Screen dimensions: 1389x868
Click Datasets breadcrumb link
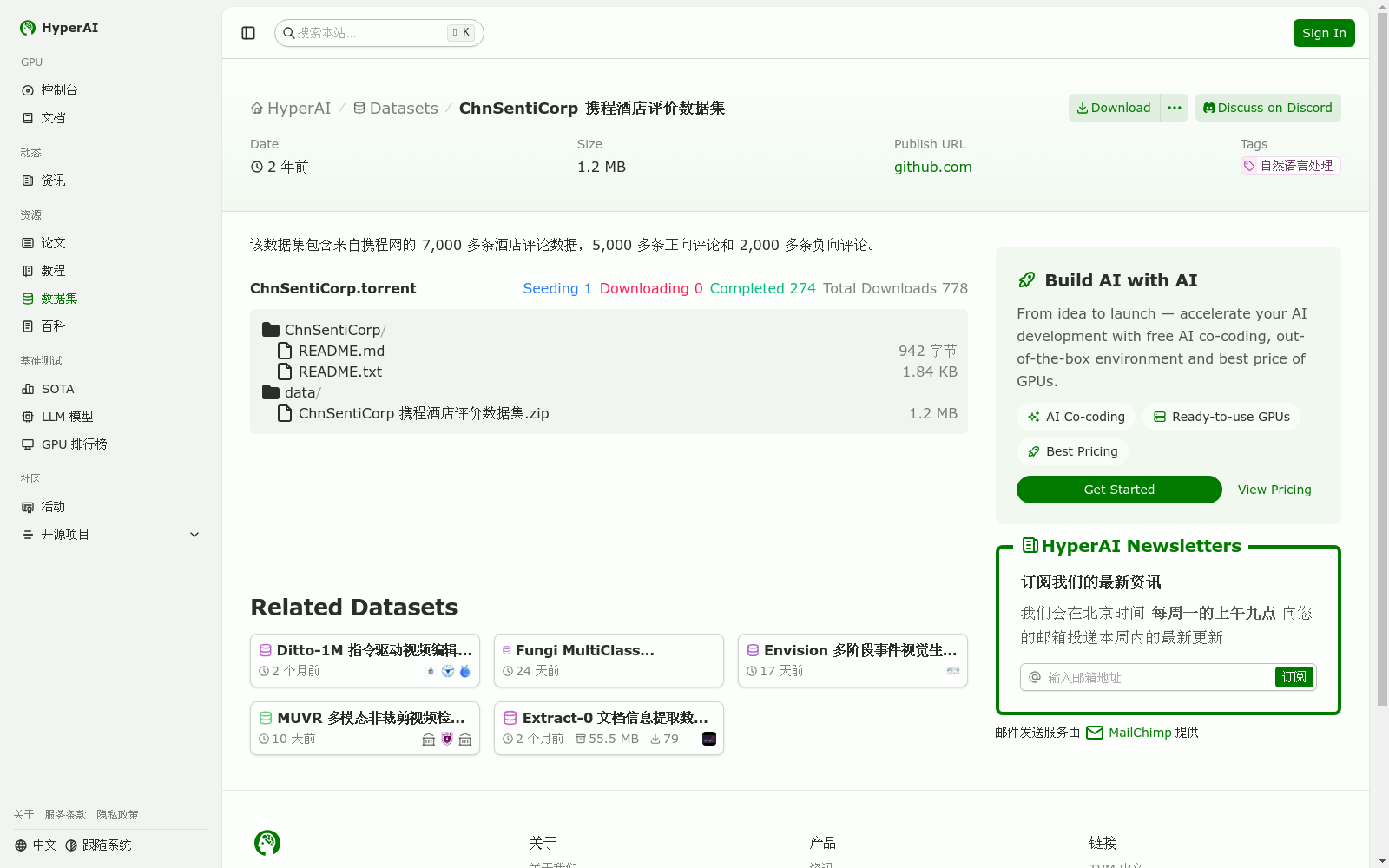(396, 108)
